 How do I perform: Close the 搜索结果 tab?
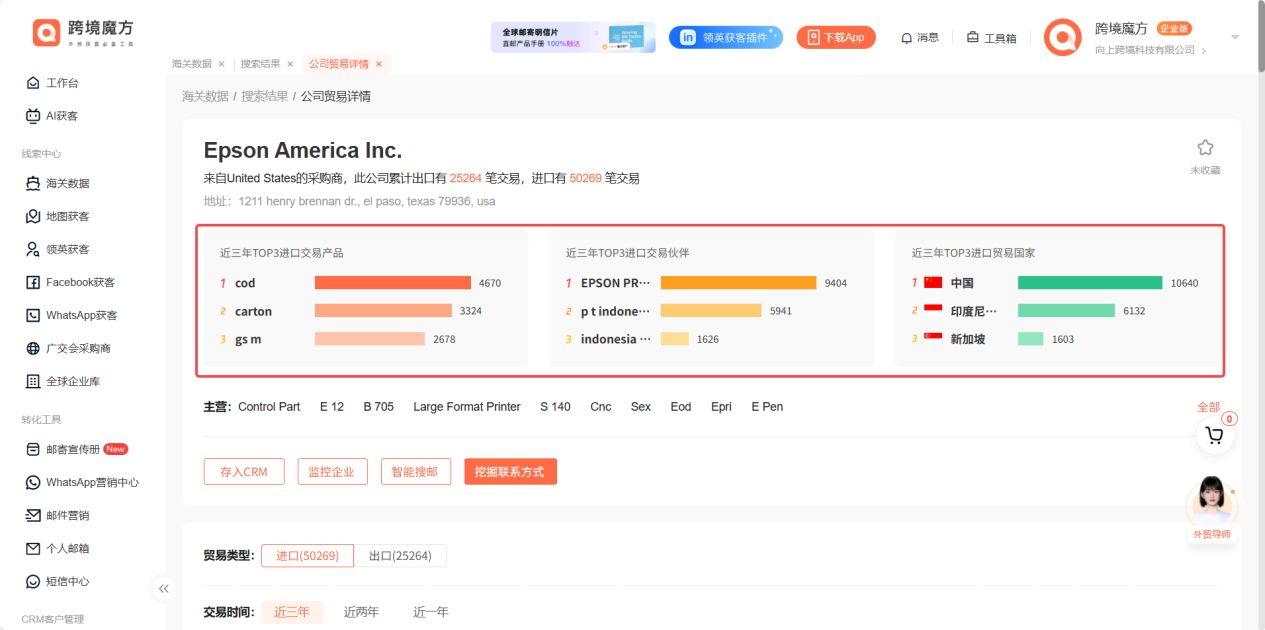pyautogui.click(x=290, y=64)
